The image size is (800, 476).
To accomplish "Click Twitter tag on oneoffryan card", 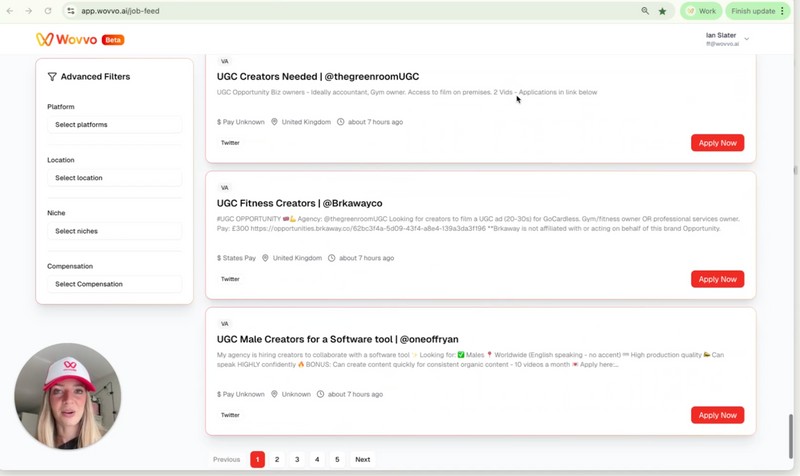I will [x=230, y=415].
